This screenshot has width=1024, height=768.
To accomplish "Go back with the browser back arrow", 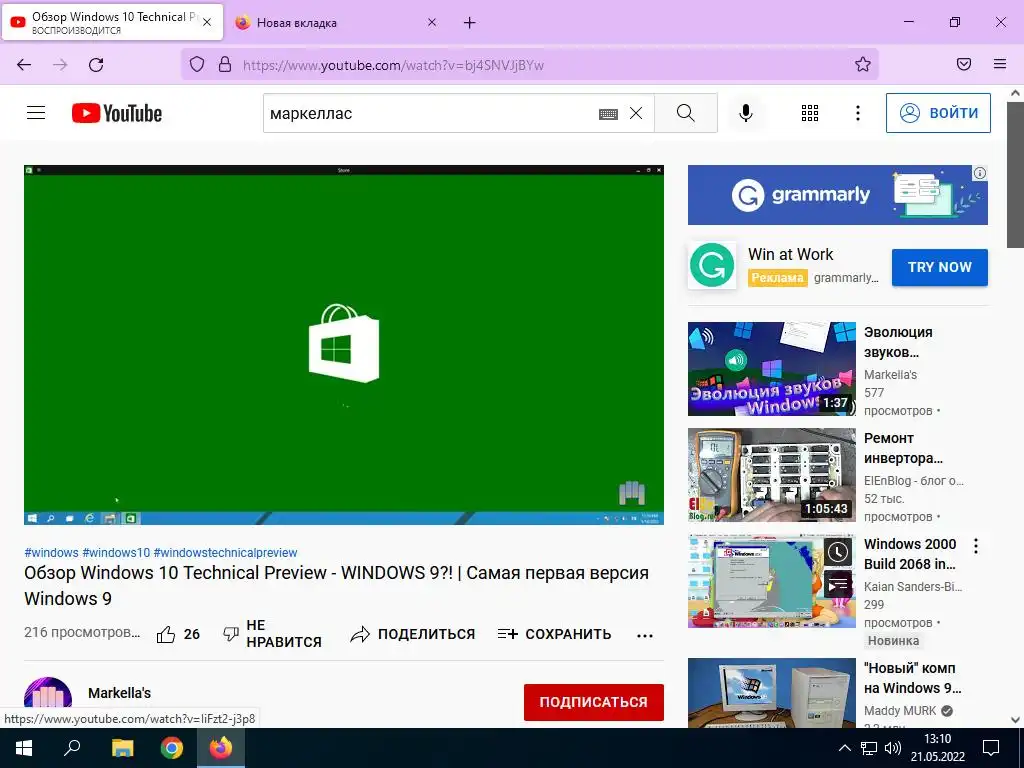I will [x=24, y=64].
